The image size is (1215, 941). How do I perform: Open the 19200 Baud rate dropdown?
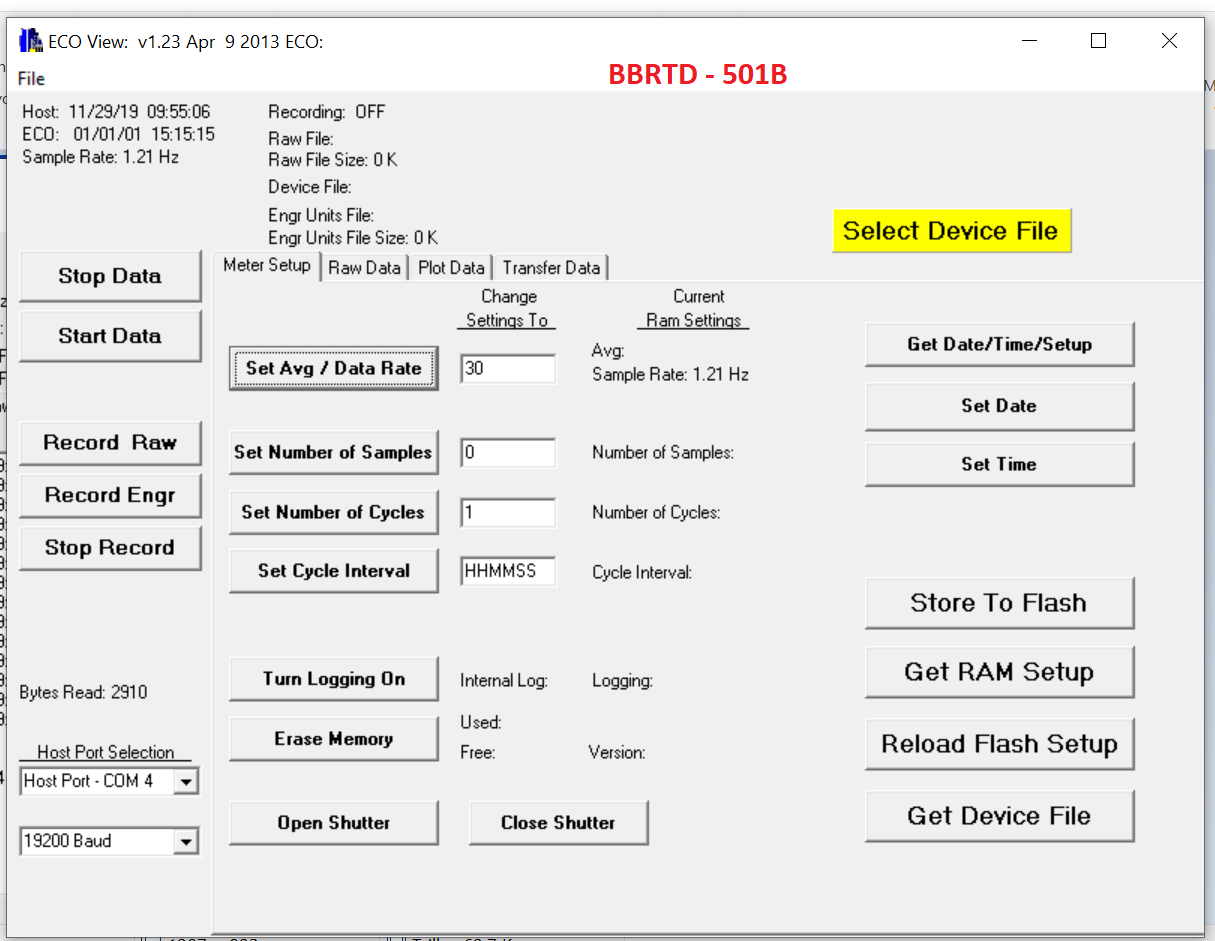point(186,842)
